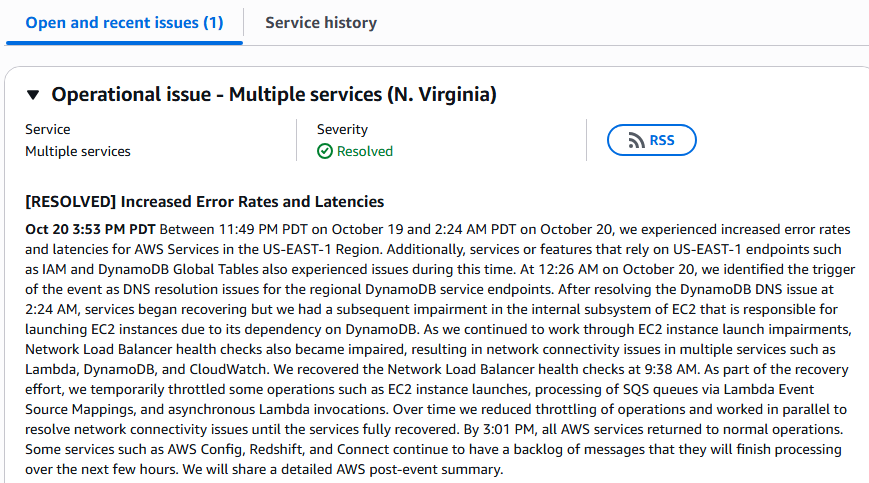Viewport: 869px width, 483px height.
Task: Switch to the Service history tab
Action: click(320, 22)
